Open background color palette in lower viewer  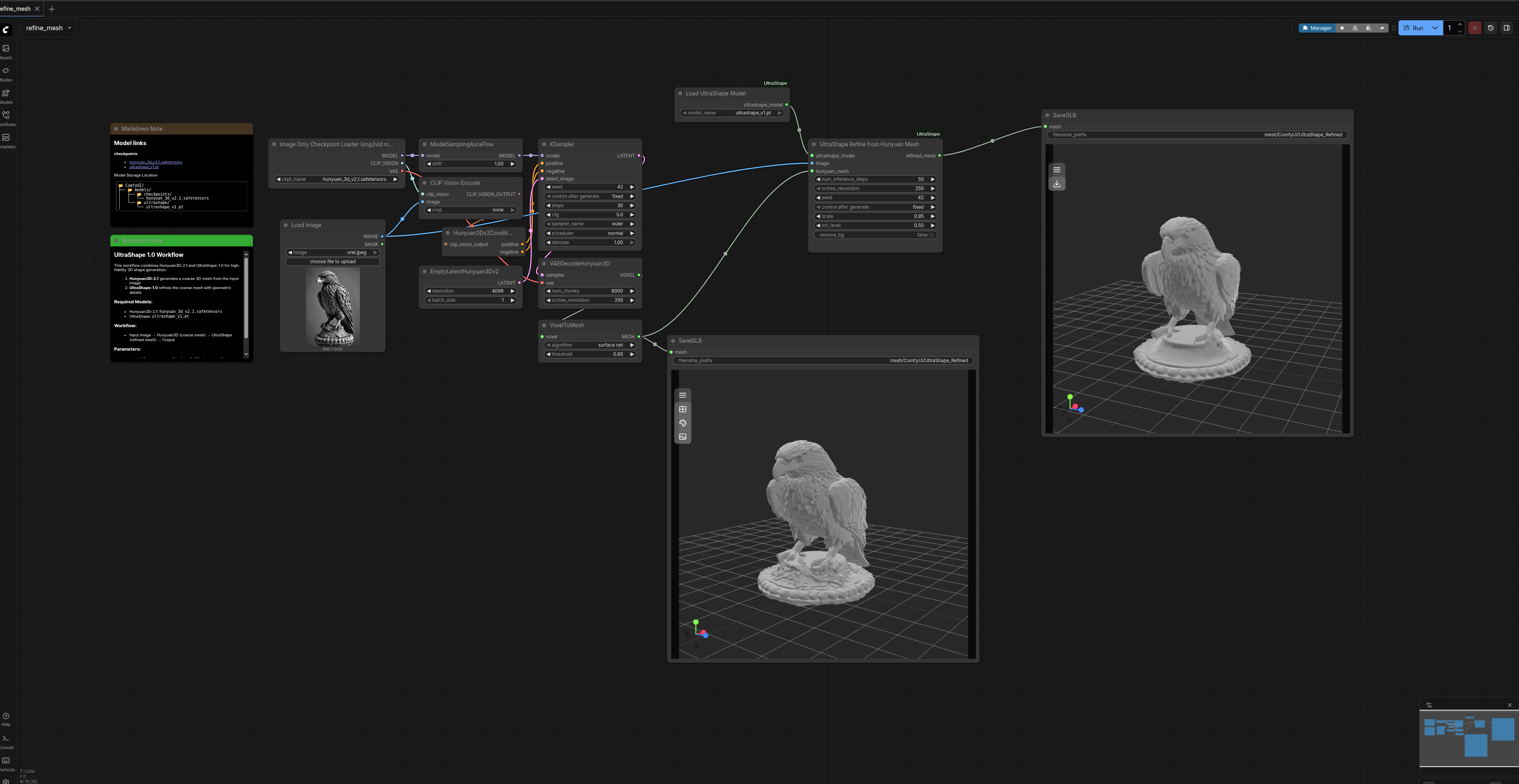(x=683, y=423)
